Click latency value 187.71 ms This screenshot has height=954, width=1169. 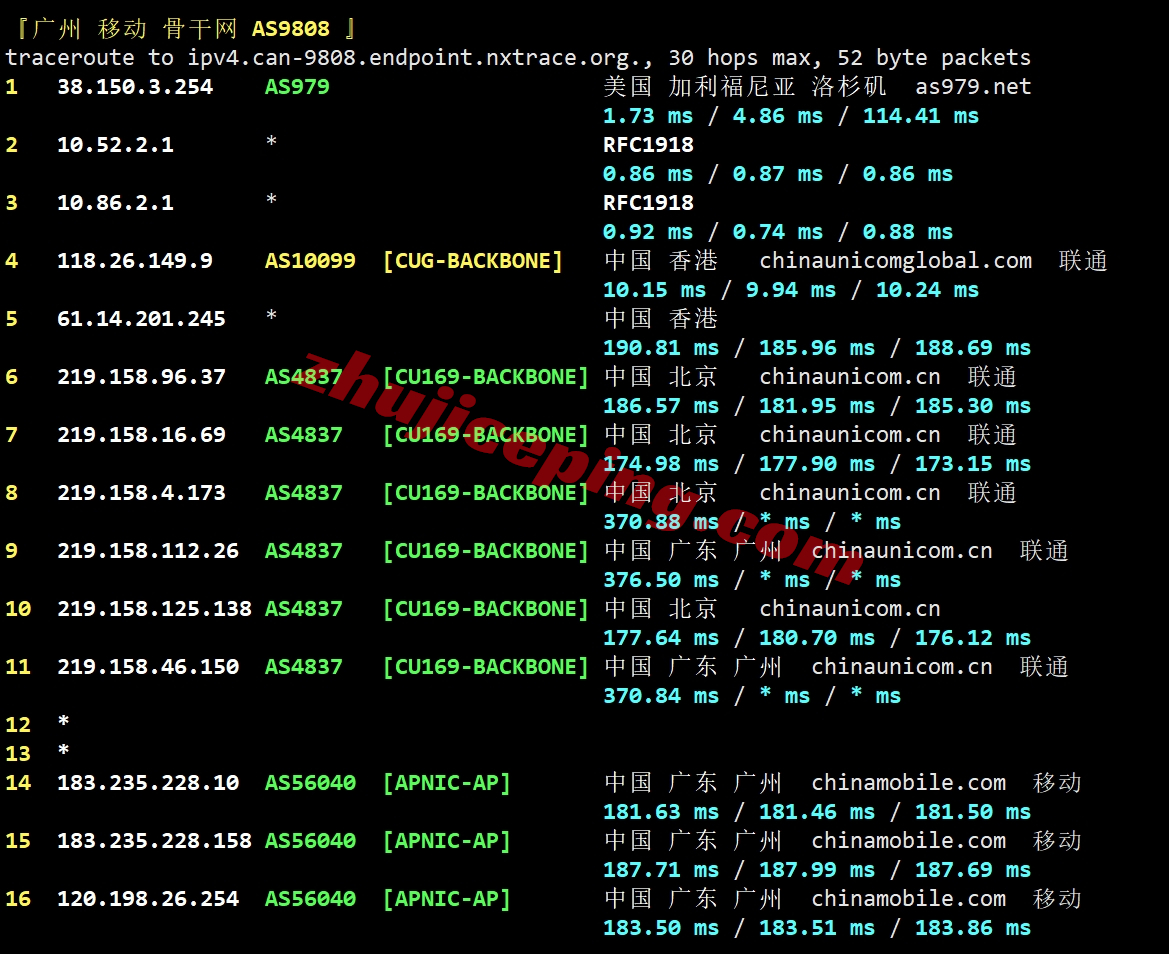click(x=661, y=872)
